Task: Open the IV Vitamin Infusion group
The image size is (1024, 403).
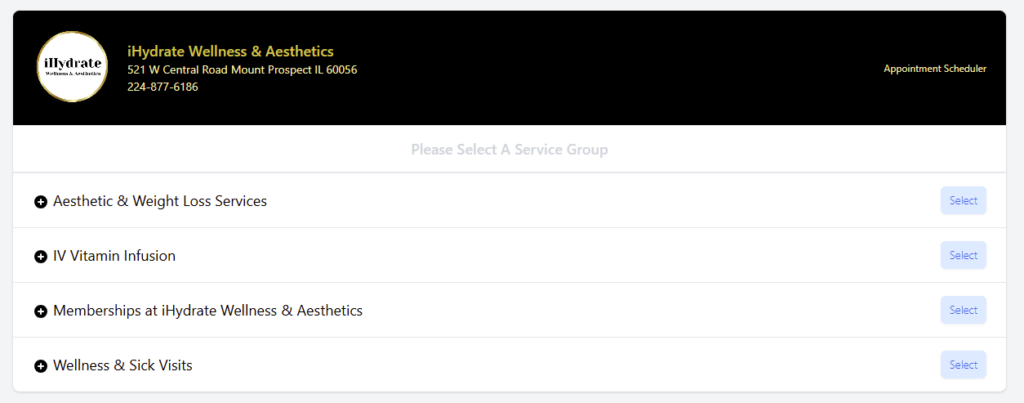Action: [x=114, y=256]
